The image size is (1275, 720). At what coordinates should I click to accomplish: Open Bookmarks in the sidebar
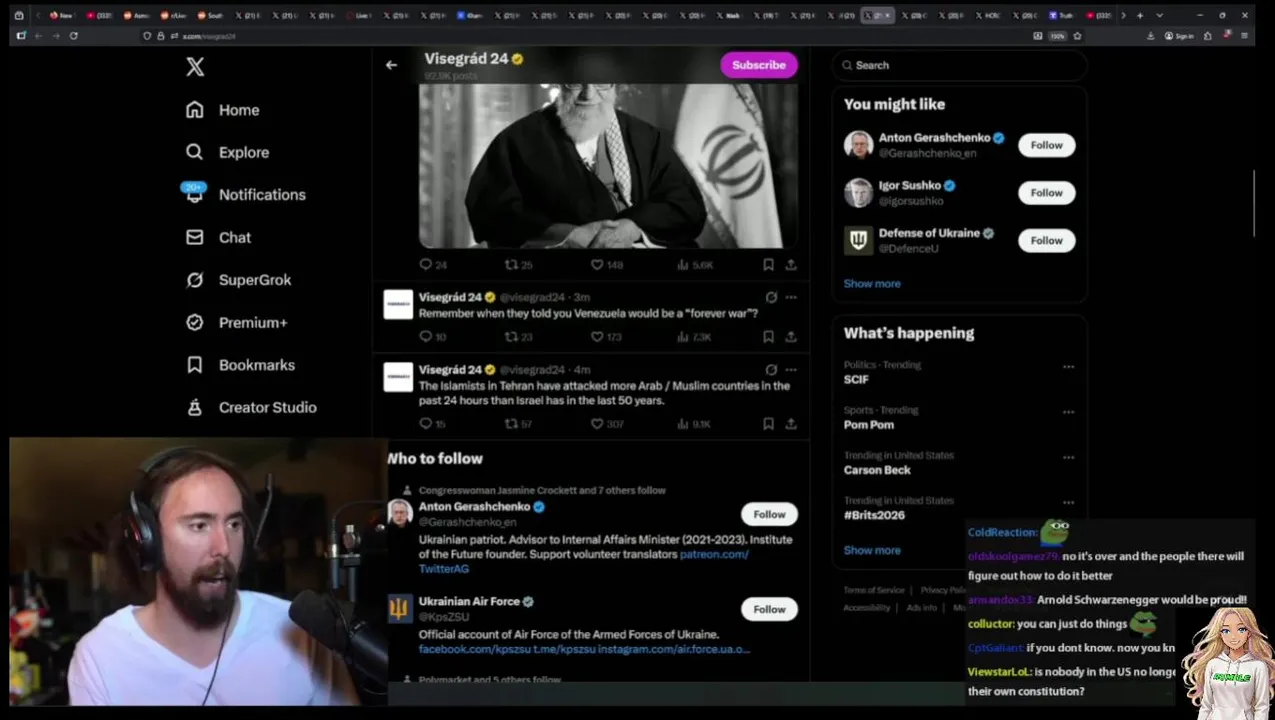[241, 365]
